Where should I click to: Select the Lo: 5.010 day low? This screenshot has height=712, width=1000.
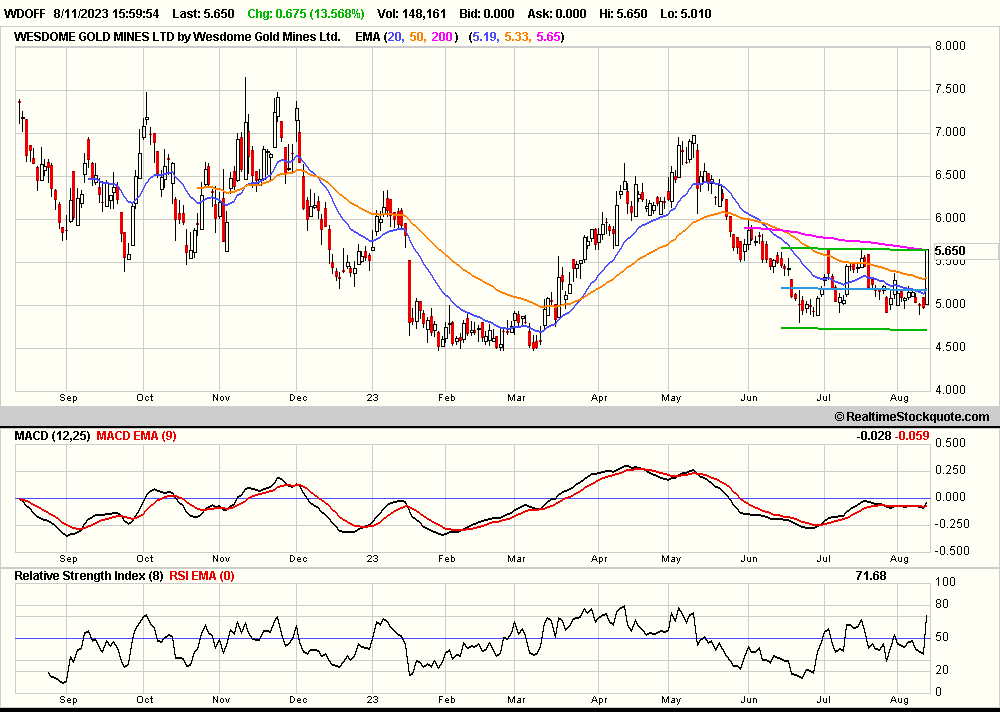[686, 13]
